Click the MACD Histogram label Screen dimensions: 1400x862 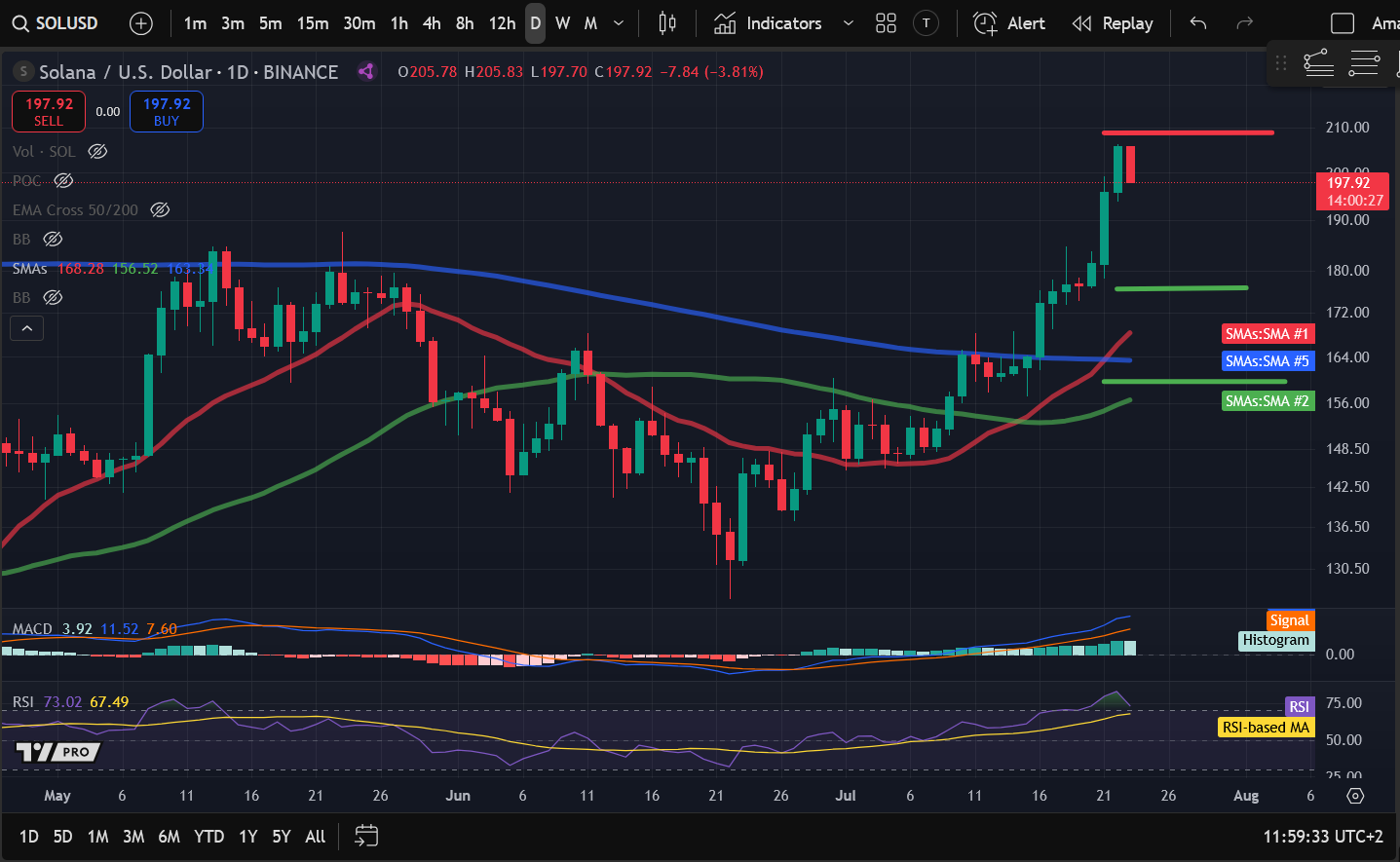pos(1276,640)
